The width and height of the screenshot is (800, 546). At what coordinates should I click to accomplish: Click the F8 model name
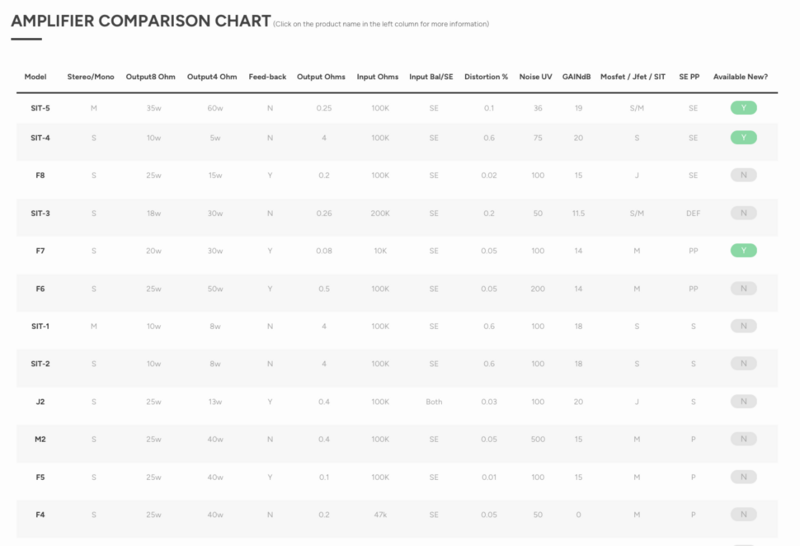pyautogui.click(x=40, y=175)
